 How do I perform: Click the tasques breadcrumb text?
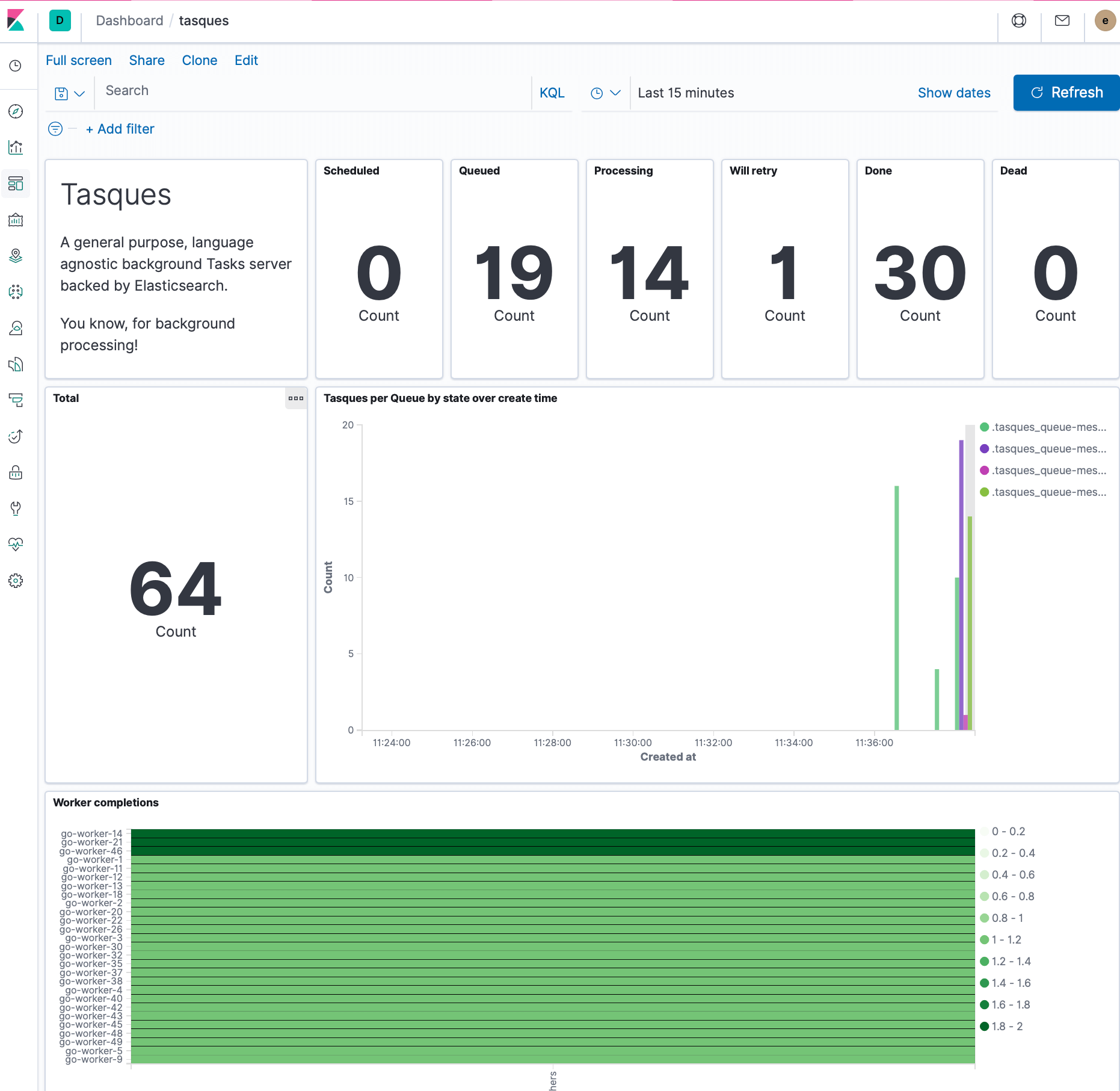[x=204, y=20]
